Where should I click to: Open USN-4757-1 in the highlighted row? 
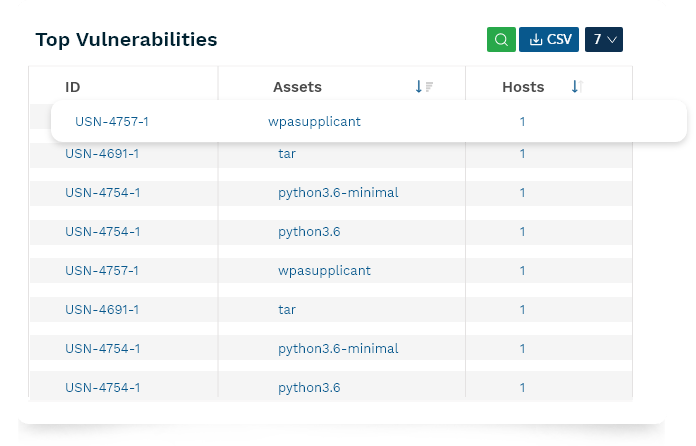(x=112, y=122)
